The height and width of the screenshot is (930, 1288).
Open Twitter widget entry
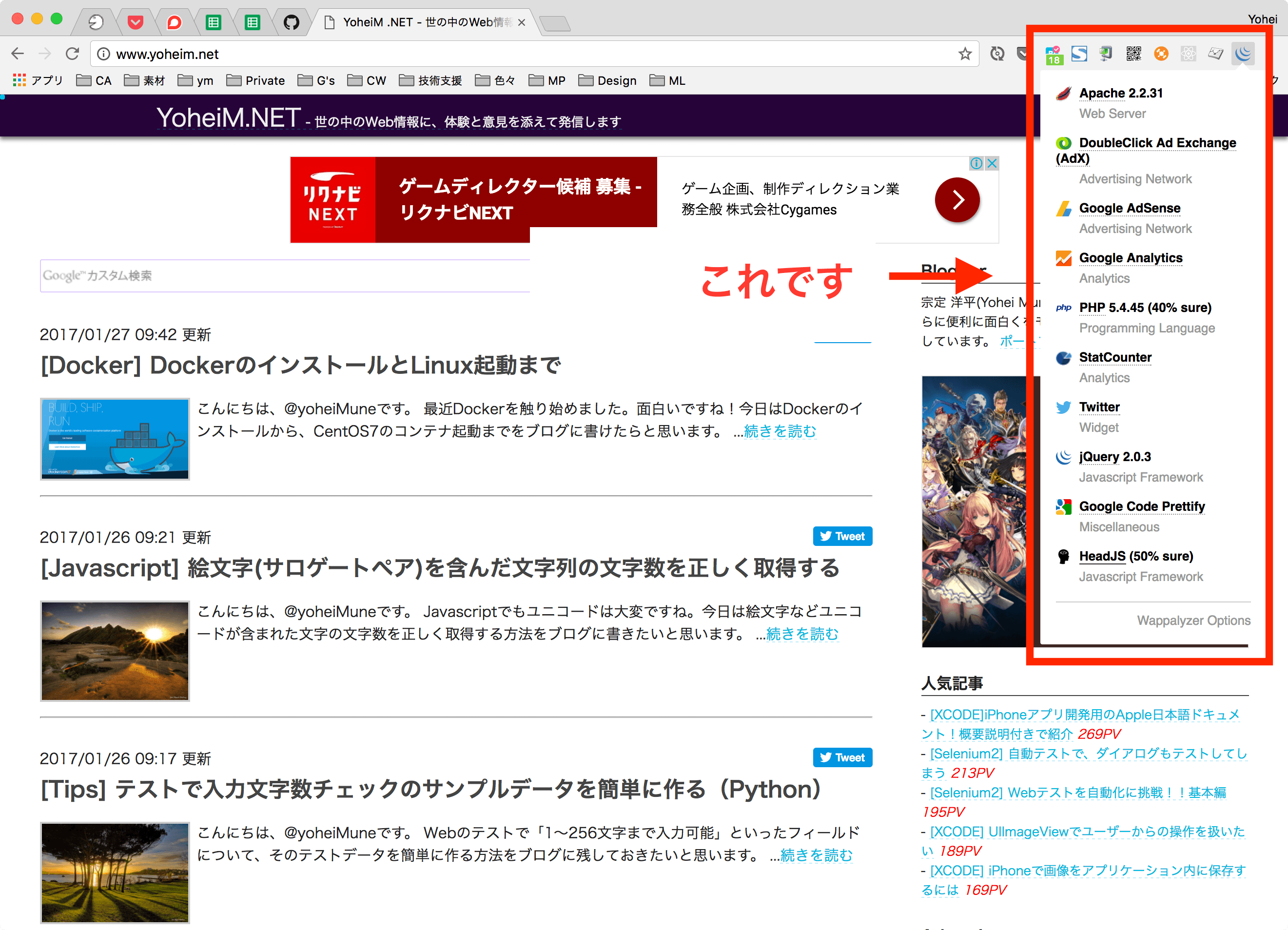point(1099,407)
